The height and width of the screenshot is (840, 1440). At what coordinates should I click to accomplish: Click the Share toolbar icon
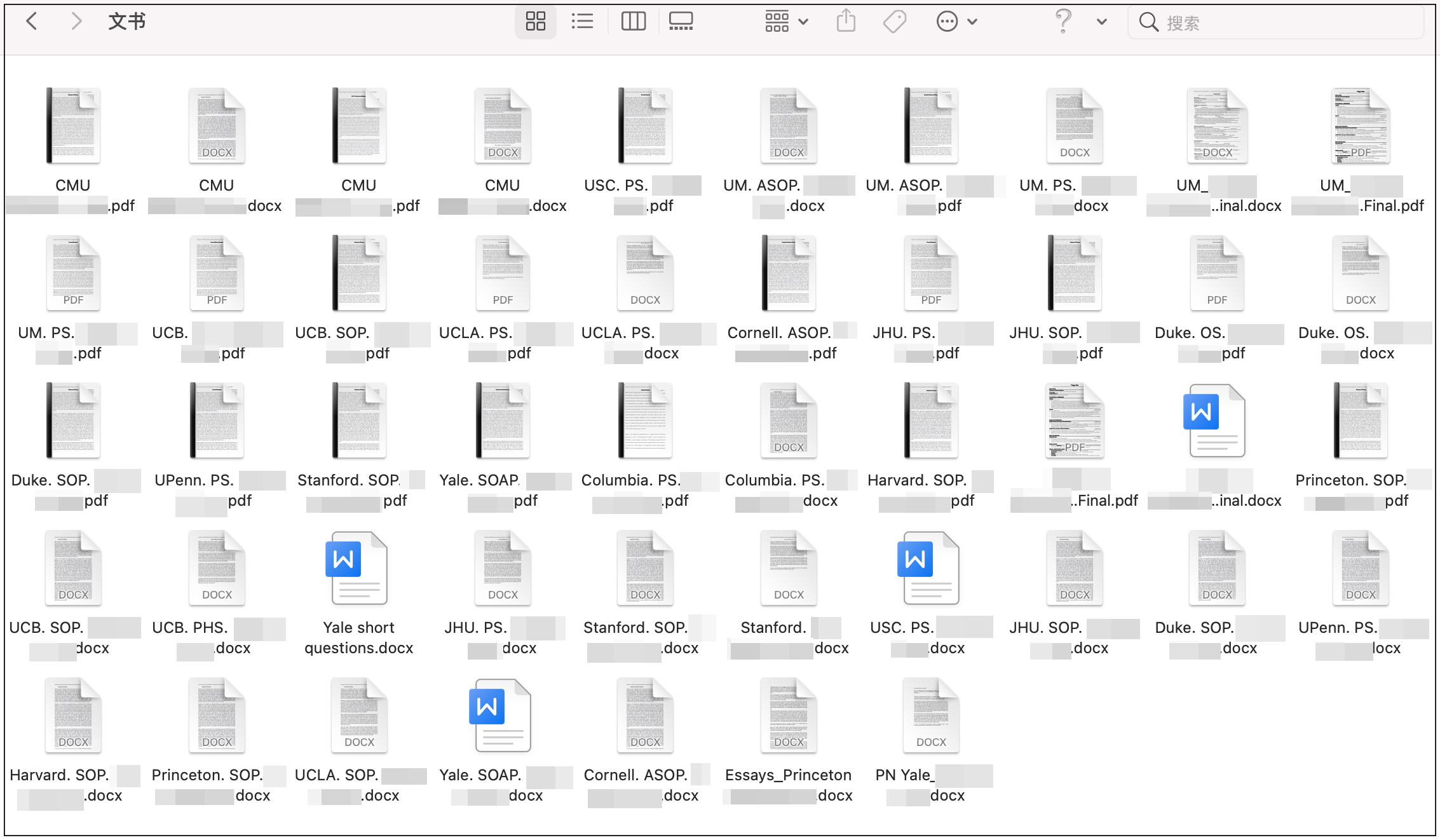[x=846, y=22]
